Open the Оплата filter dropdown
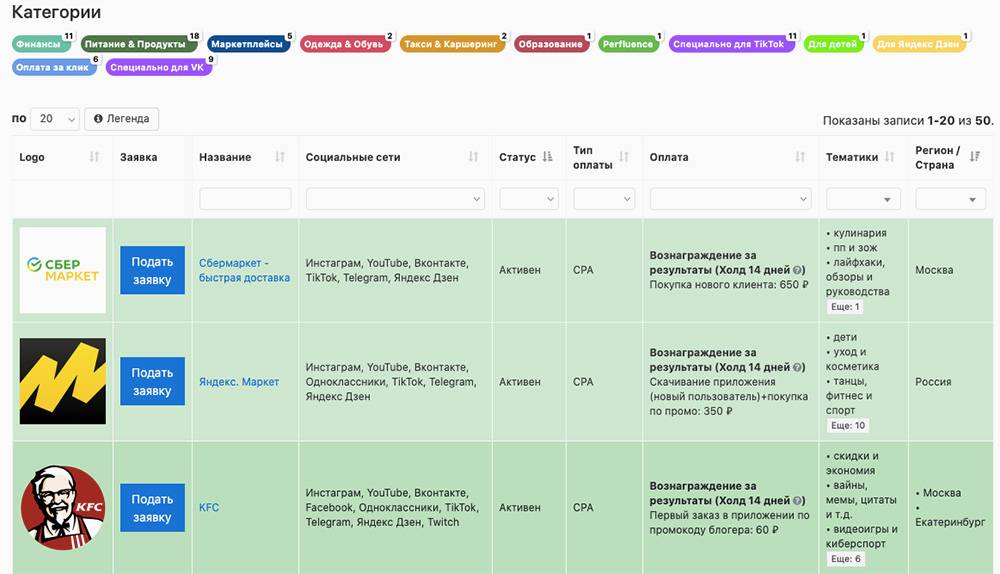 pos(730,199)
